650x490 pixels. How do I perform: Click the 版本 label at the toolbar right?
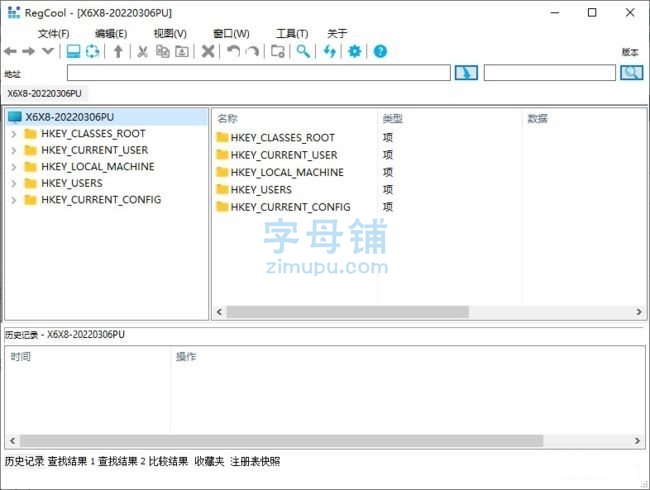(630, 52)
